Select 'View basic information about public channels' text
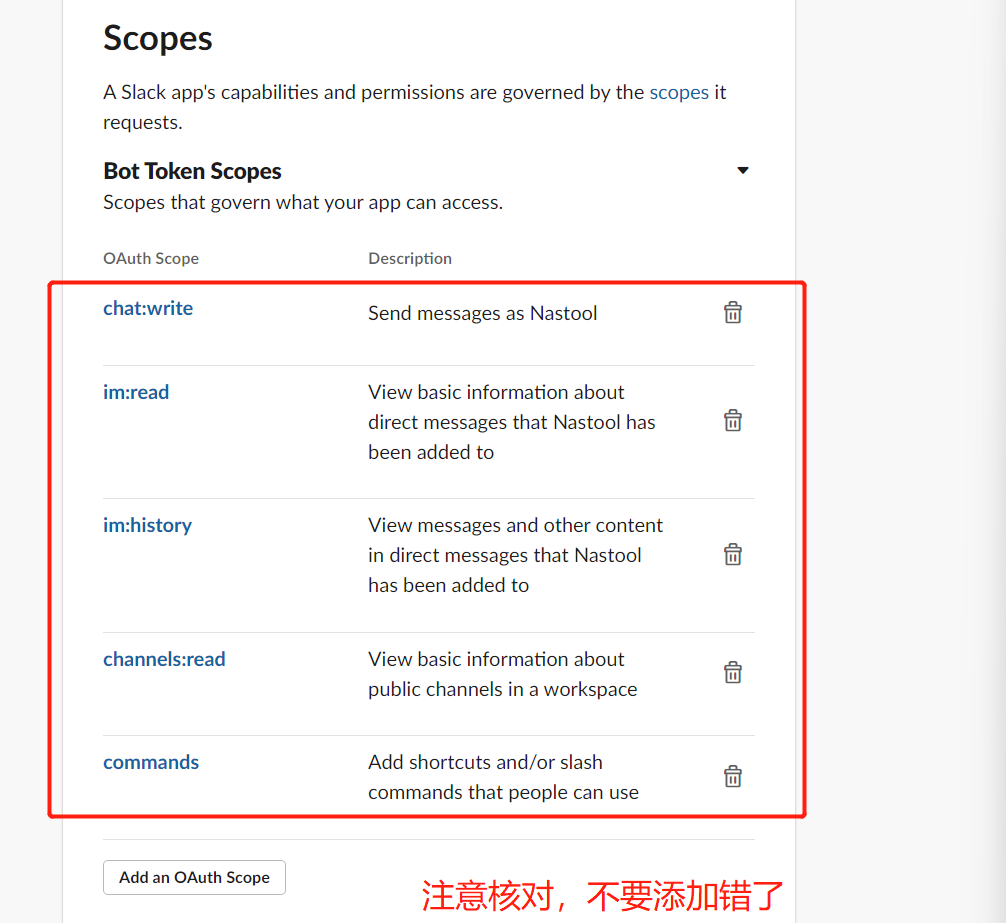 pos(503,674)
